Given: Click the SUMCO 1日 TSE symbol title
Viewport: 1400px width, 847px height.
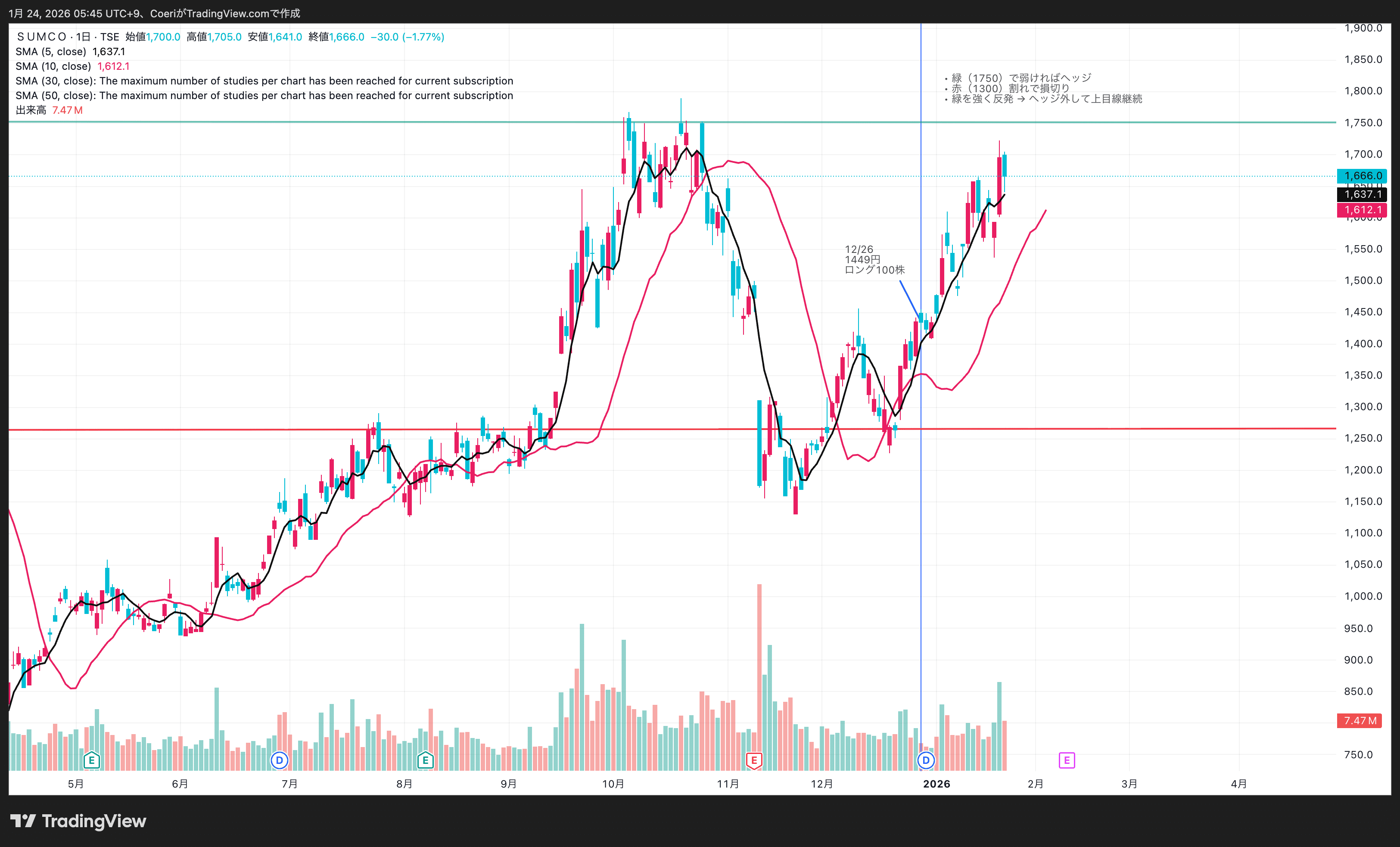Looking at the screenshot, I should click(68, 37).
